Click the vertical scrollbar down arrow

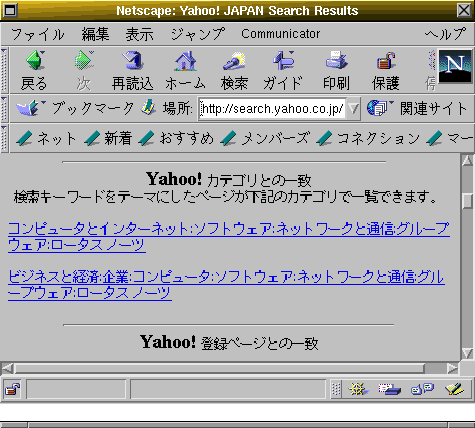click(x=467, y=353)
